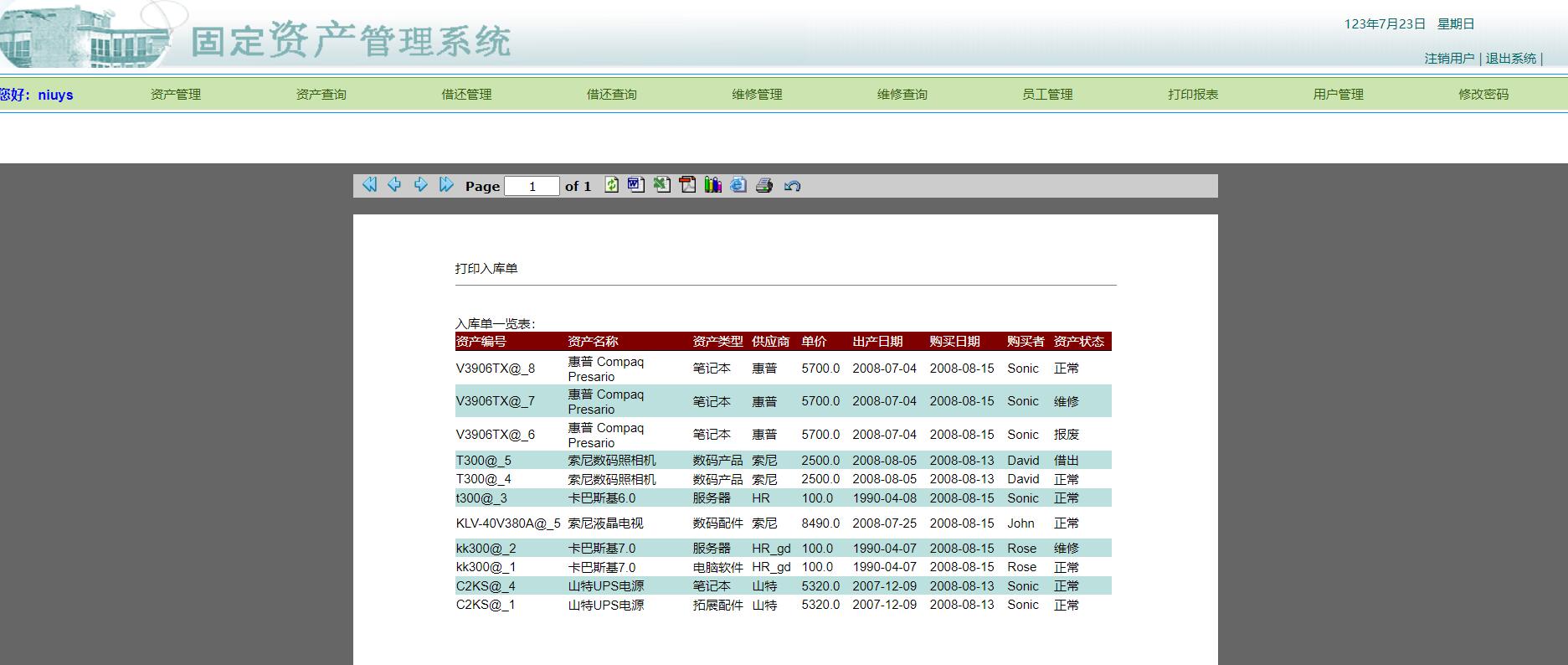Print the report with printer icon
This screenshot has height=665, width=1568.
click(763, 185)
